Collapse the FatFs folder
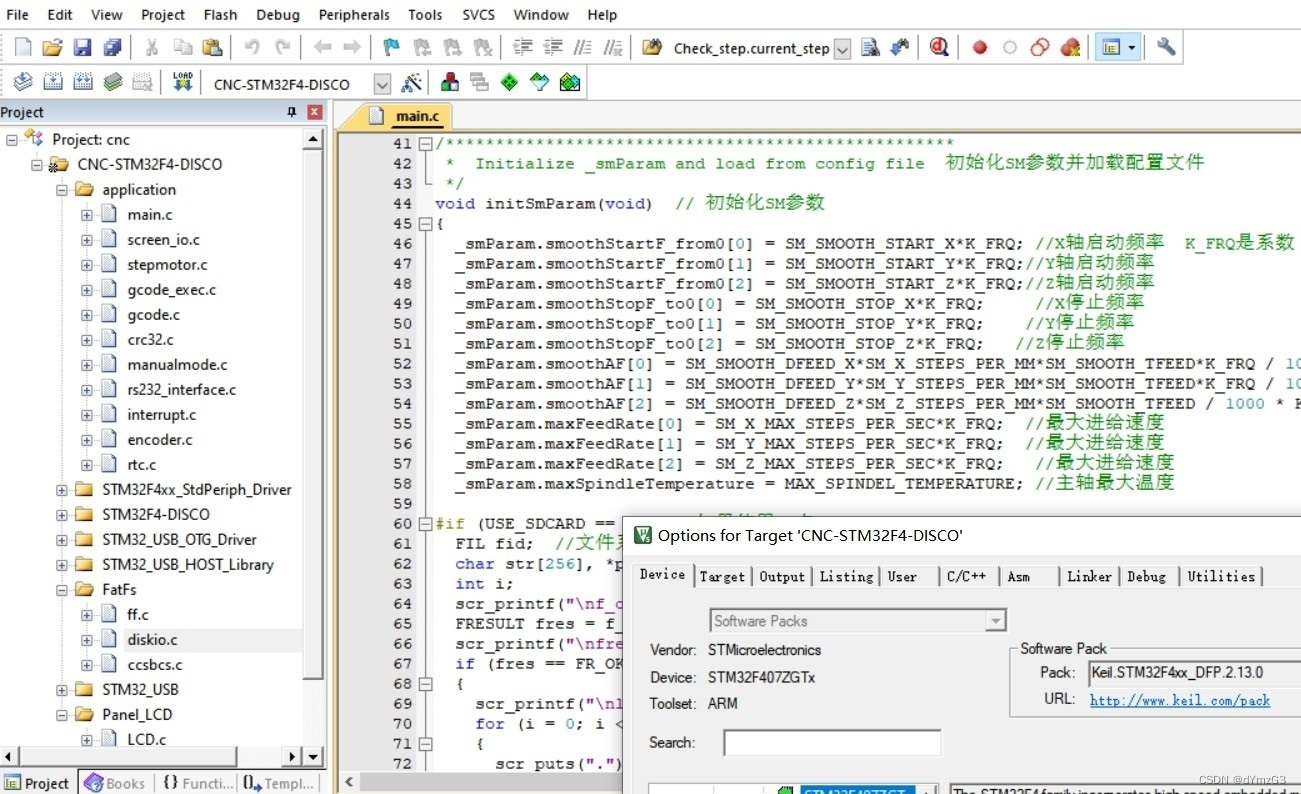The width and height of the screenshot is (1301, 794). tap(62, 589)
